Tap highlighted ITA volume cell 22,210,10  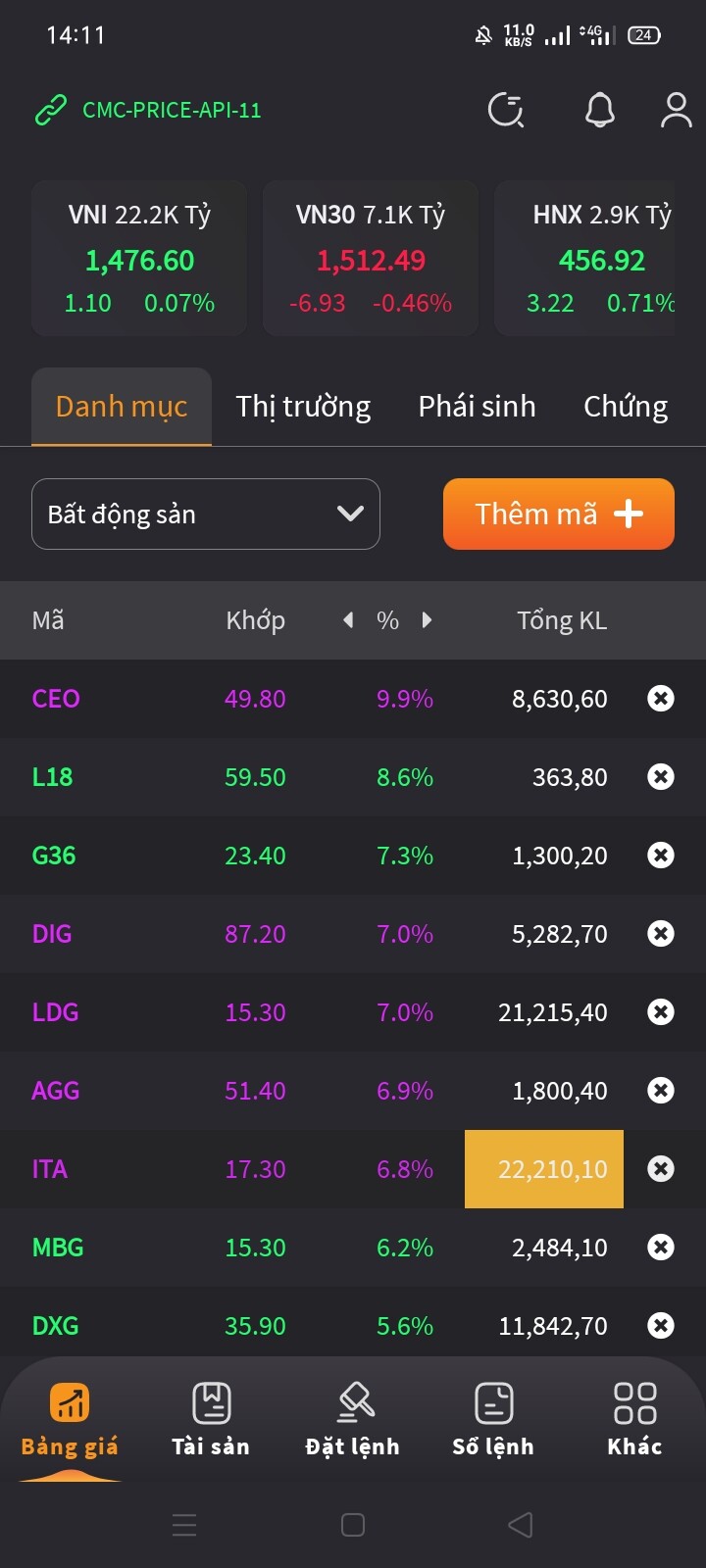point(544,1169)
